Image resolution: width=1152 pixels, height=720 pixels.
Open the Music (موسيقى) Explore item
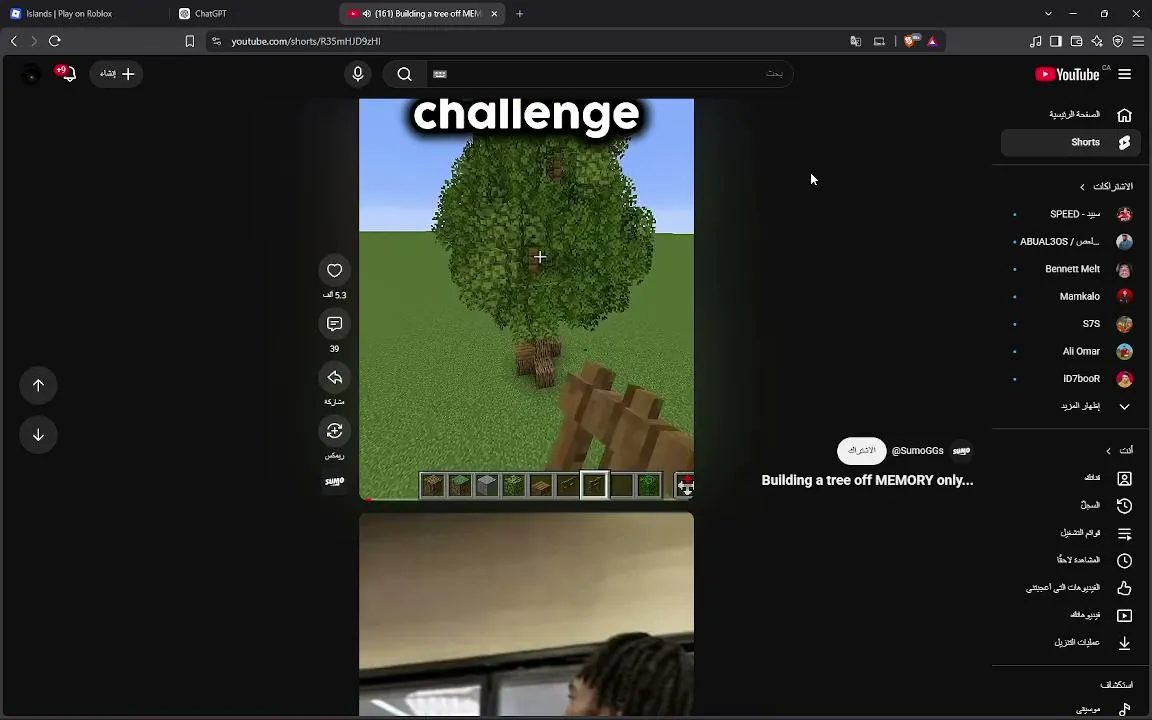click(x=1071, y=710)
